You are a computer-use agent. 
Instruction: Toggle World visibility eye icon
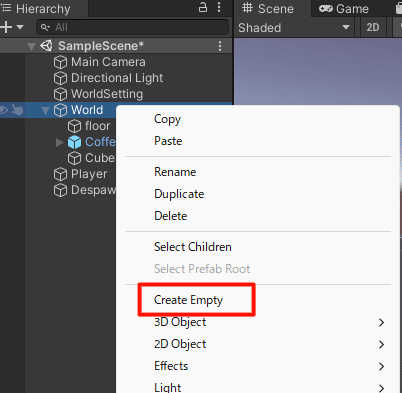tap(4, 110)
